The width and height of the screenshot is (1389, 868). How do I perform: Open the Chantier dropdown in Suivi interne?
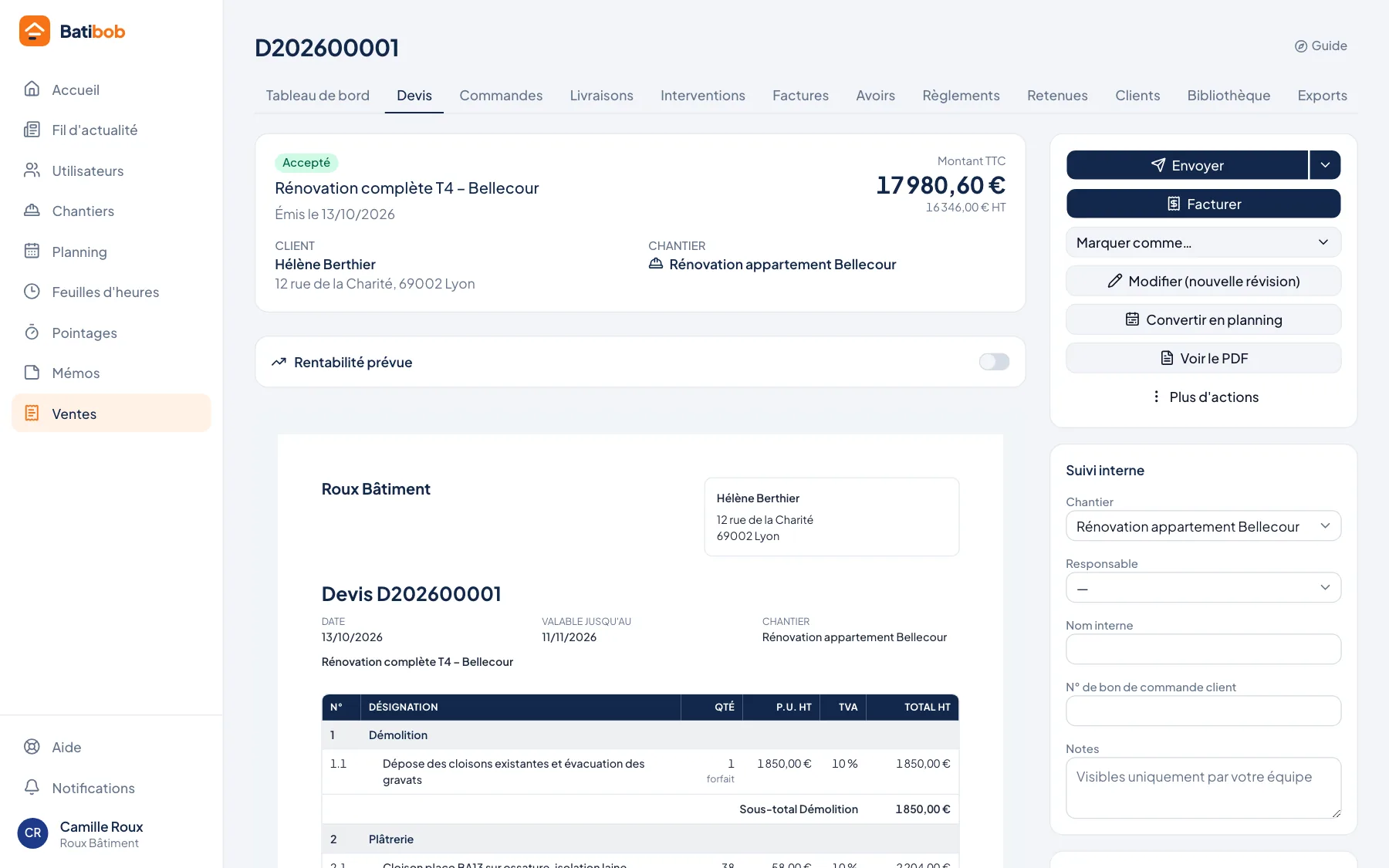[1204, 526]
